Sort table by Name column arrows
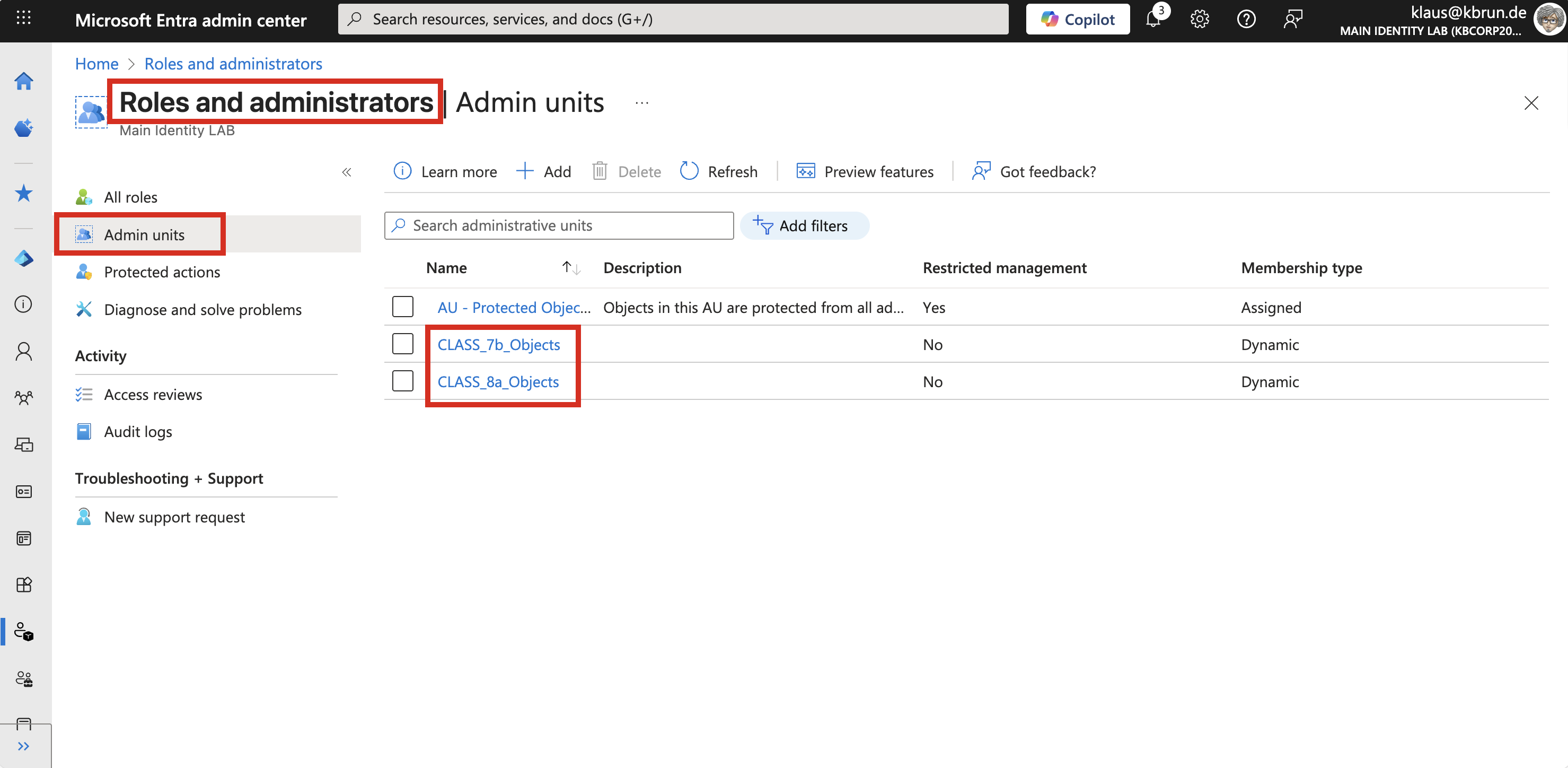Image resolution: width=1568 pixels, height=768 pixels. (570, 268)
